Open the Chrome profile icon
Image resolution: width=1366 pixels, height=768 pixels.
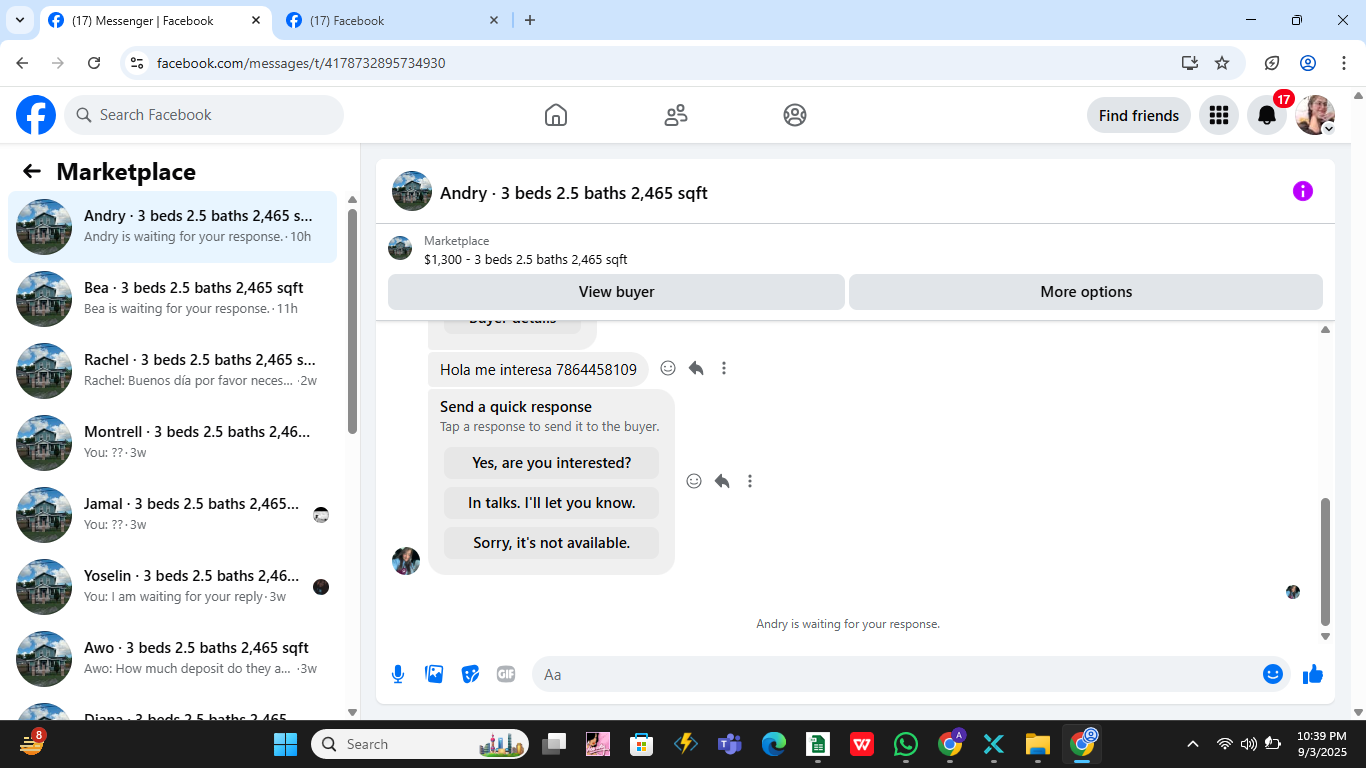click(1308, 63)
